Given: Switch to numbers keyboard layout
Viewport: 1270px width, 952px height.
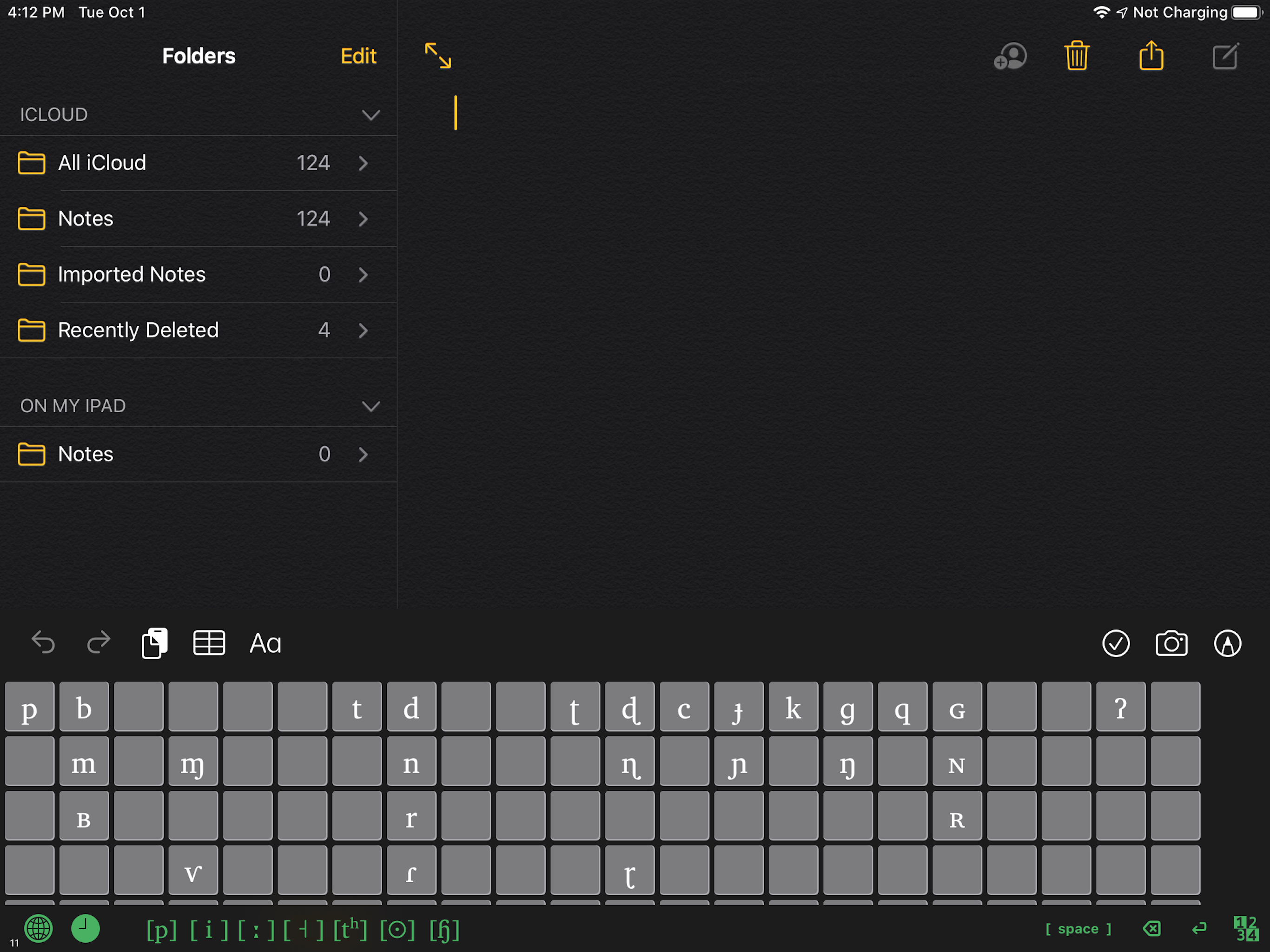Looking at the screenshot, I should point(1246,928).
